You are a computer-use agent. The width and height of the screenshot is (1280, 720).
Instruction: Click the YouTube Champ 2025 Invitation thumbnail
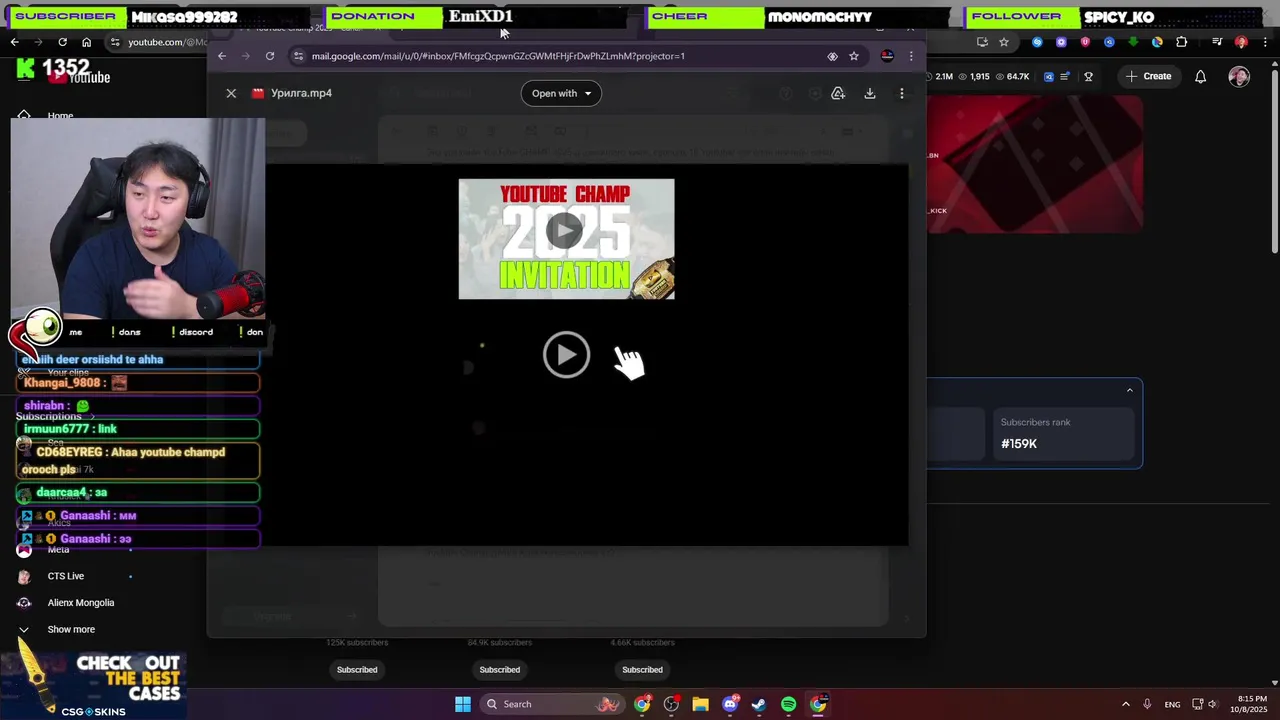(566, 239)
